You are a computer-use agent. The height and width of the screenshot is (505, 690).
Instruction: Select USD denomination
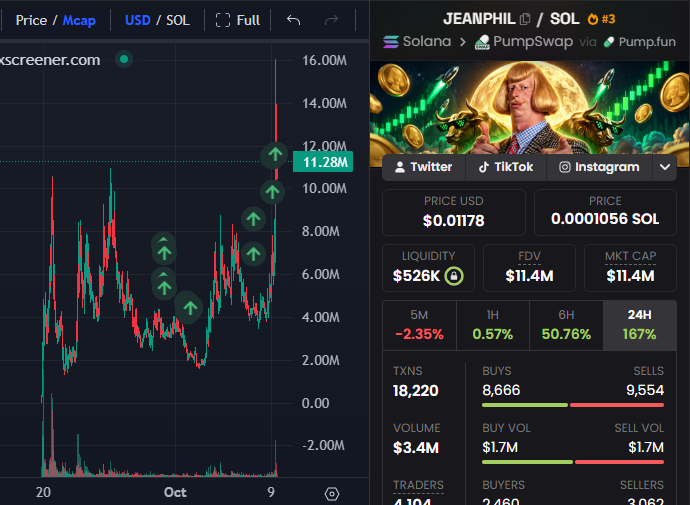[x=137, y=20]
